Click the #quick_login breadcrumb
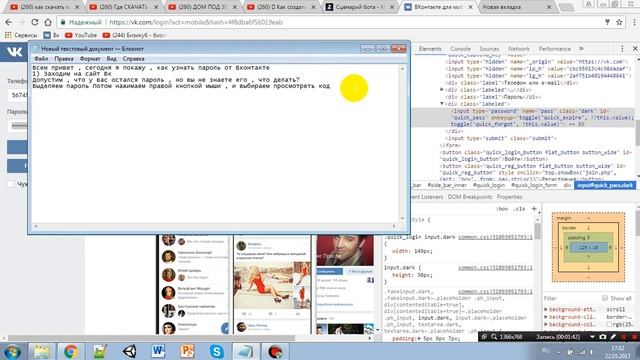640x360 pixels. (489, 185)
